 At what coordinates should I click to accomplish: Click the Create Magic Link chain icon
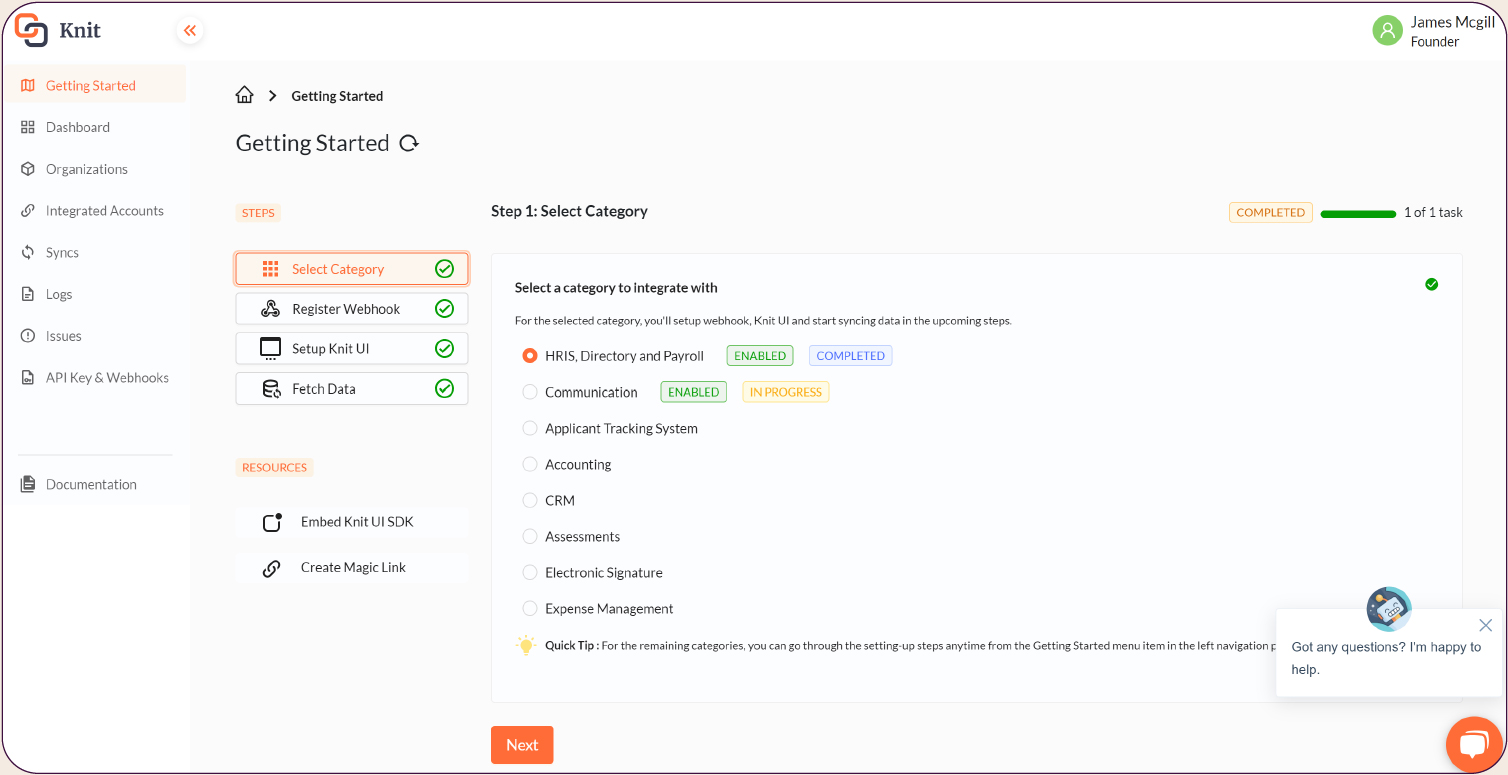click(x=271, y=568)
